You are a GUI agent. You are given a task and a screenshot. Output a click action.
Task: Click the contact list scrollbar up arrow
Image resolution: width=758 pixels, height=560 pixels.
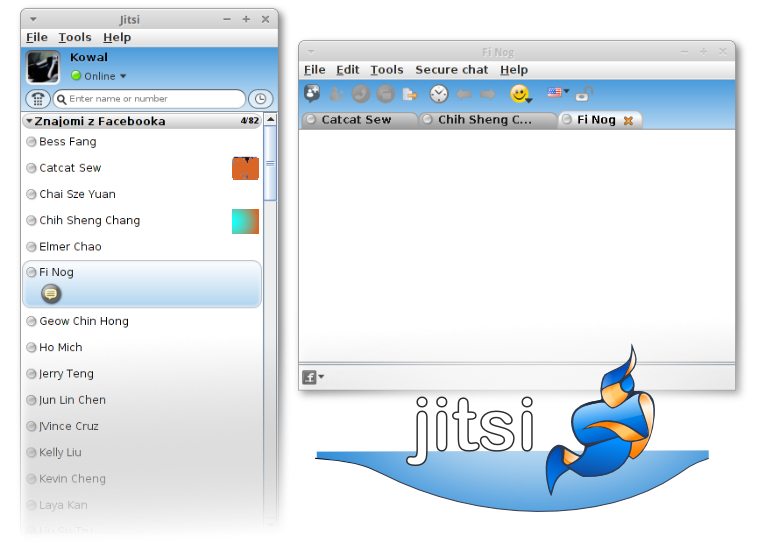[271, 119]
